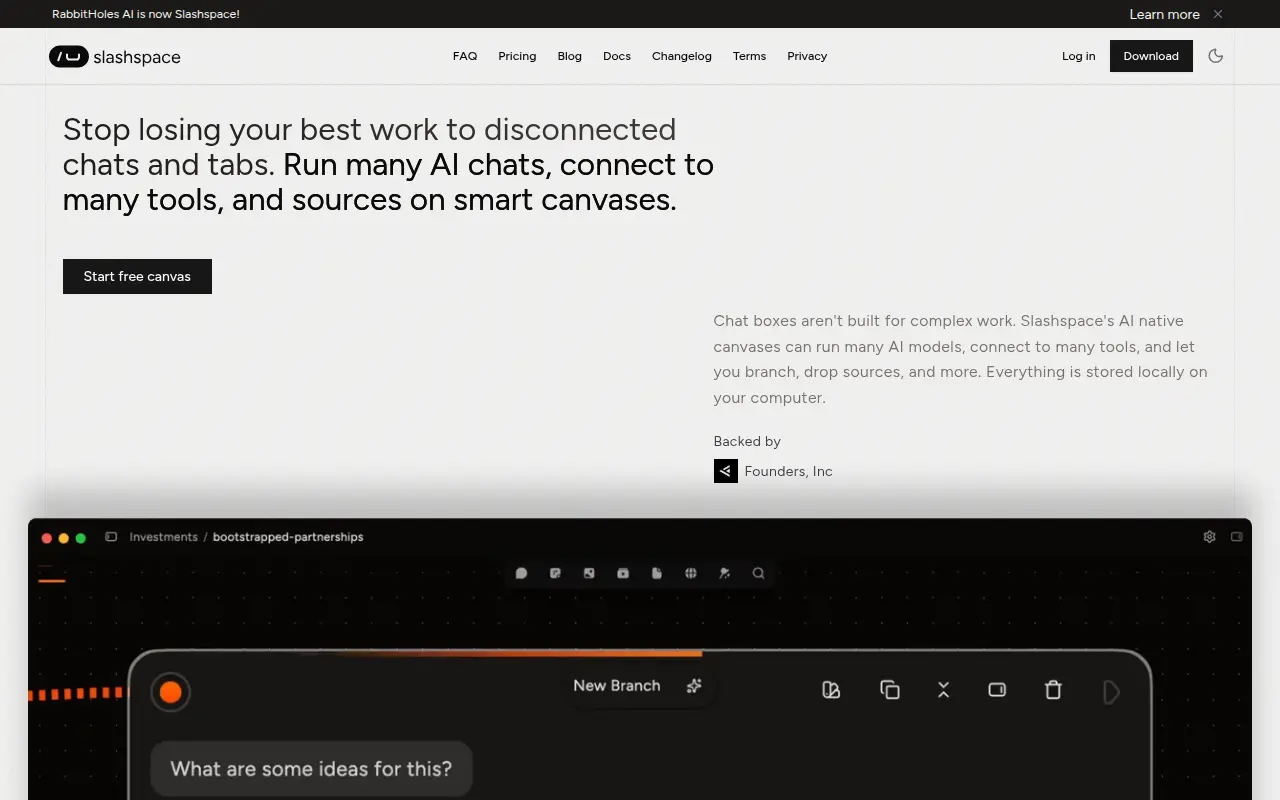Click the Download button
The image size is (1280, 800).
[1151, 56]
